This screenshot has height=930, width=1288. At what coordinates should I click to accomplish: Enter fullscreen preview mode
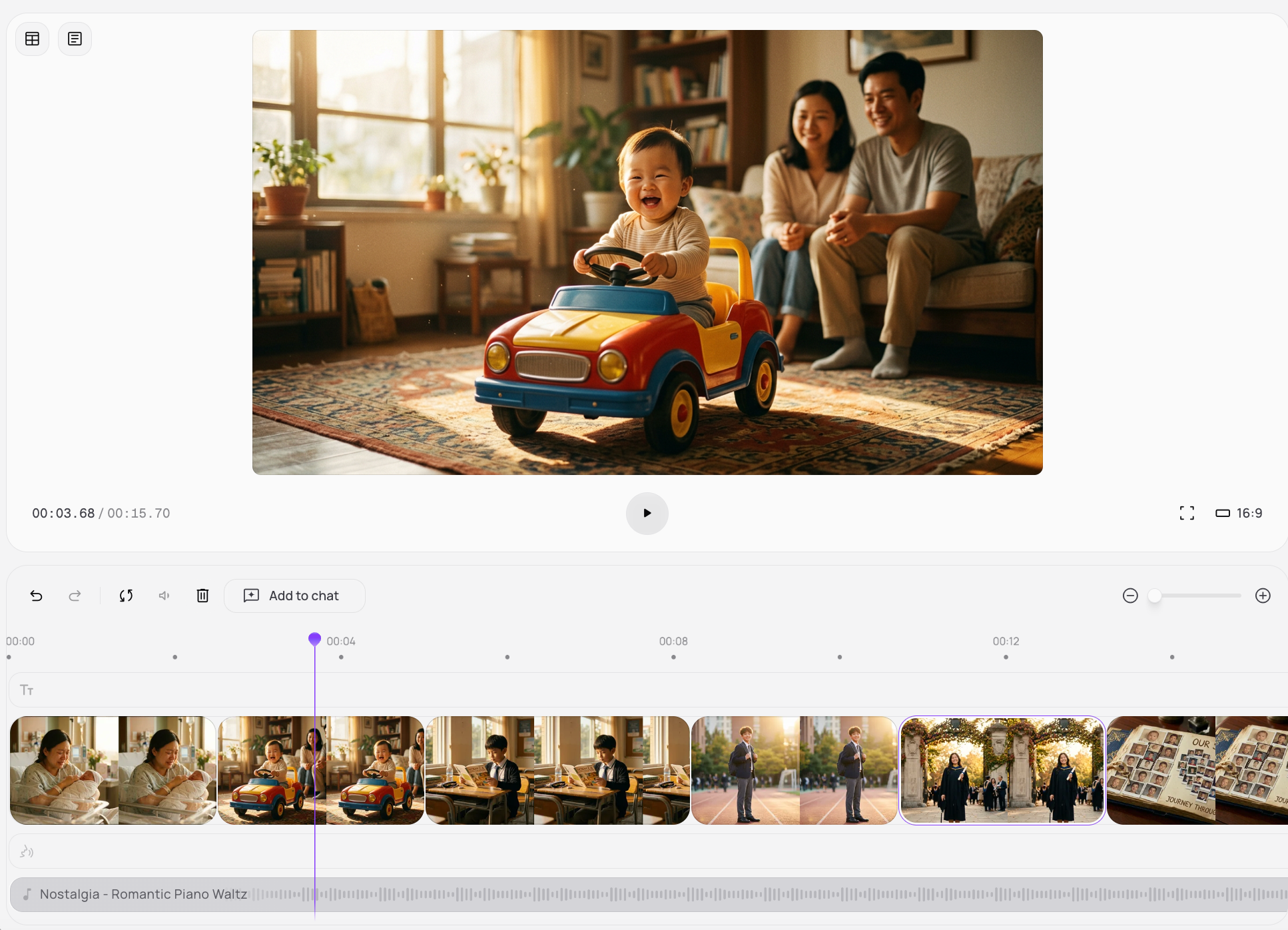(x=1186, y=513)
